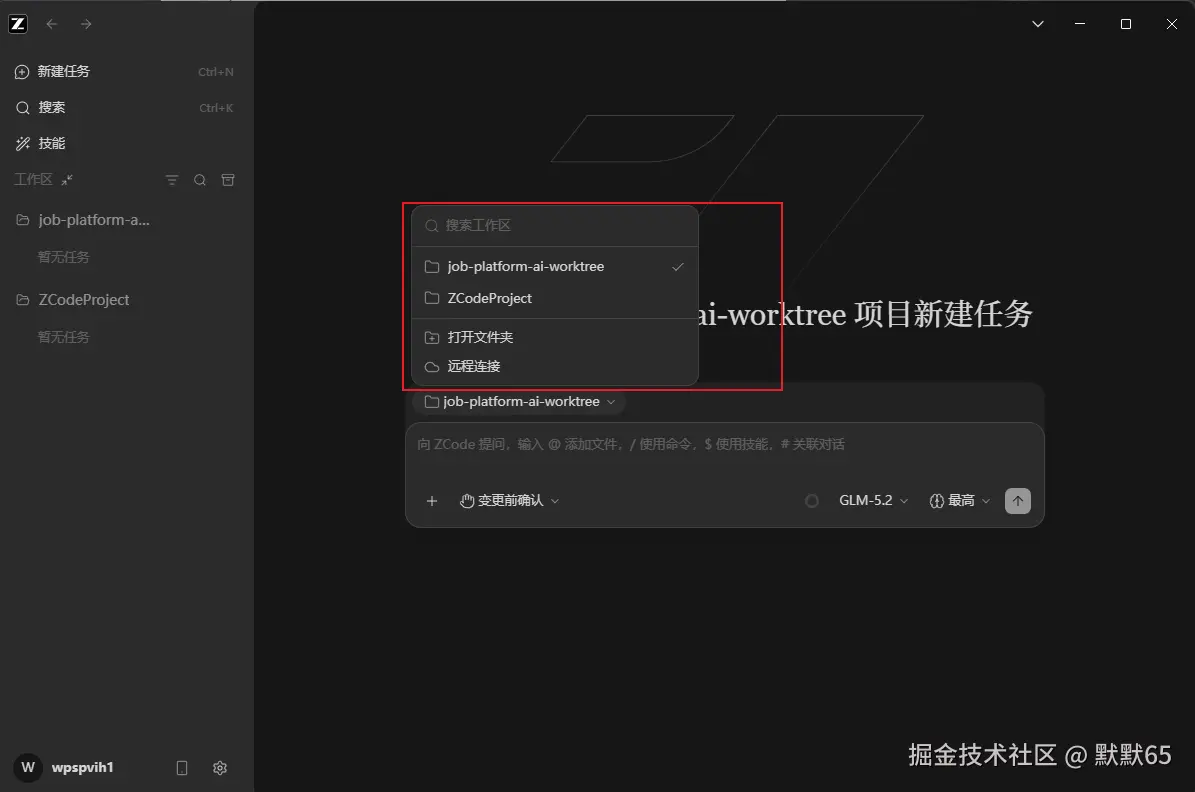Open the sidebar search (搜索)

124,107
